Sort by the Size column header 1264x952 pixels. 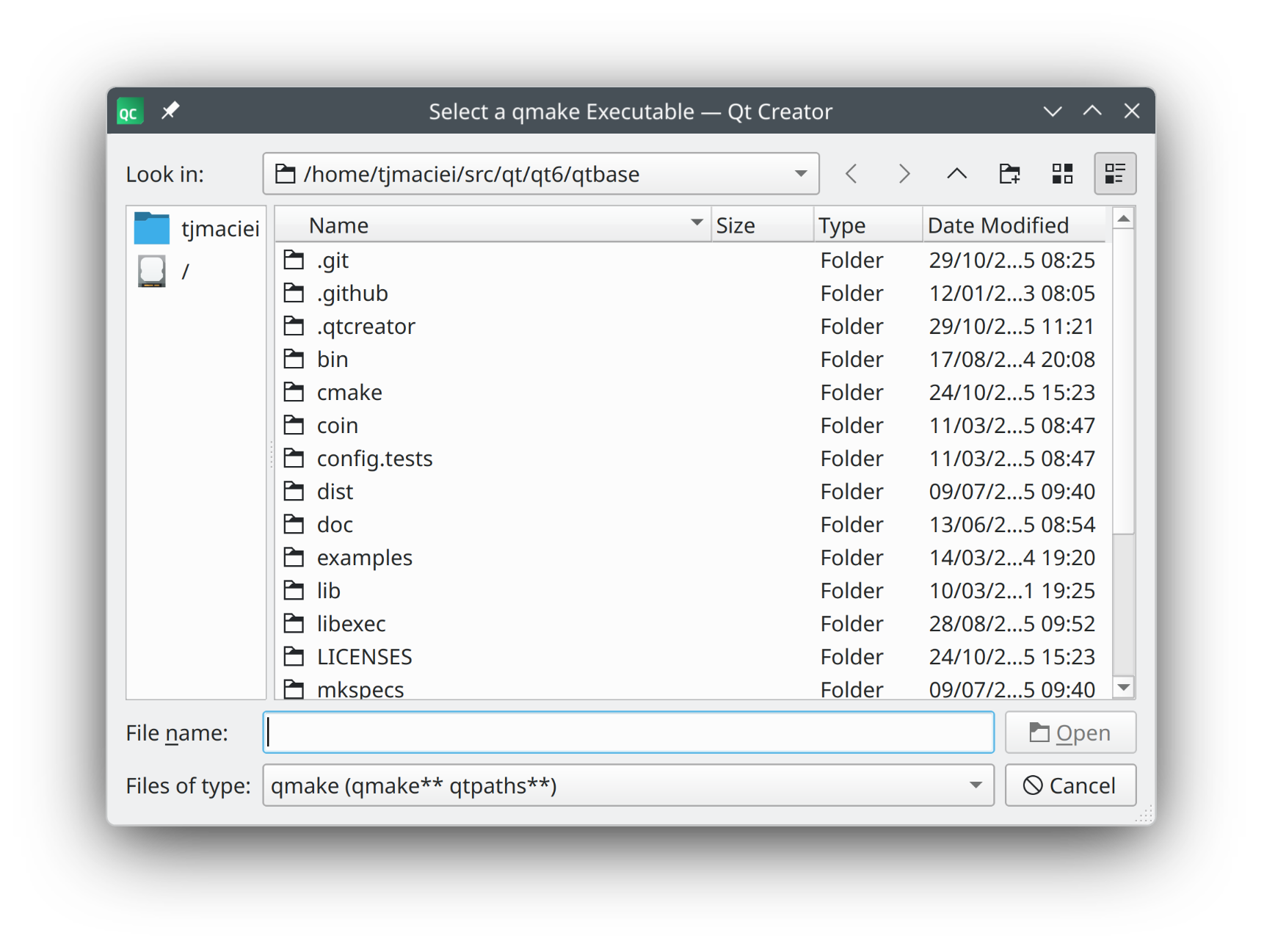pyautogui.click(x=760, y=225)
